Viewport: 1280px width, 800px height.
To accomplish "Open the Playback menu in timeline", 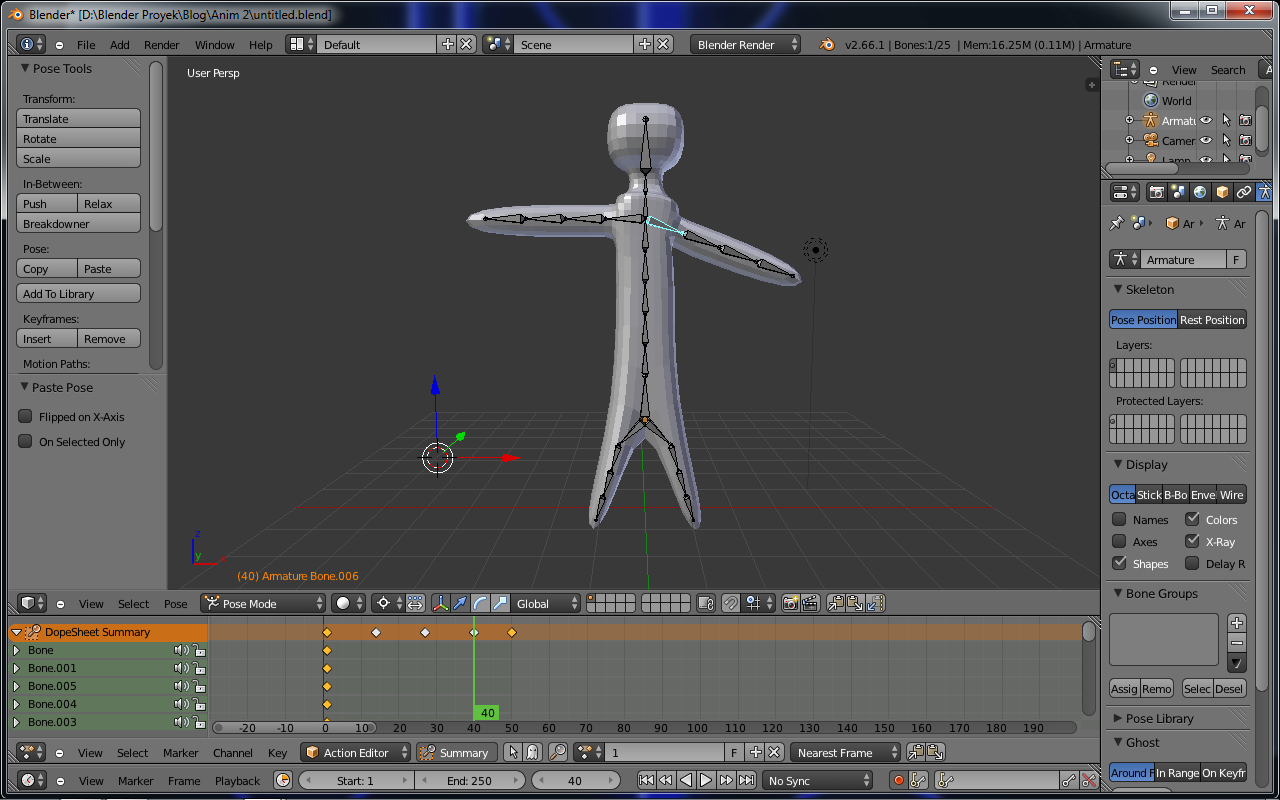I will click(x=237, y=780).
